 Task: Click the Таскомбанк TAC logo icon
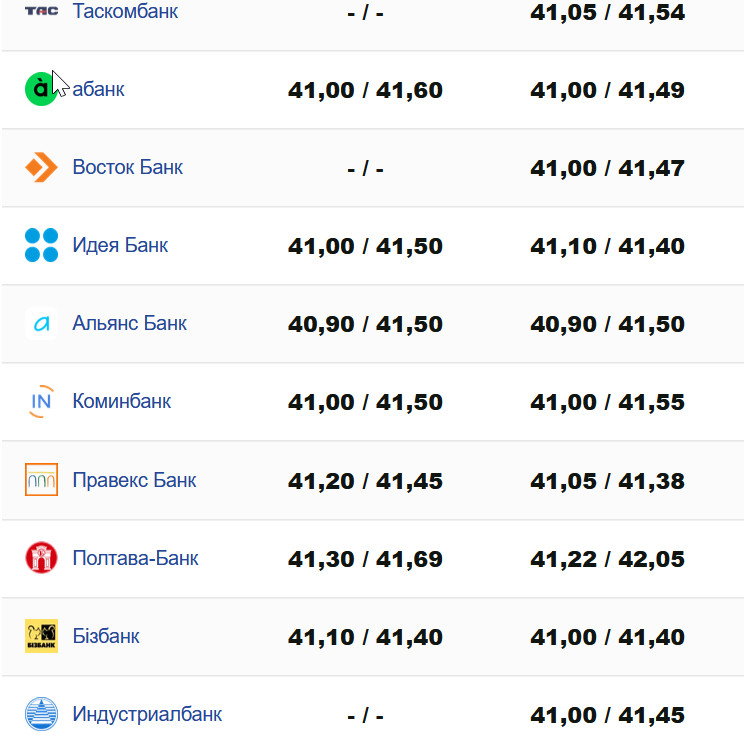(x=41, y=12)
